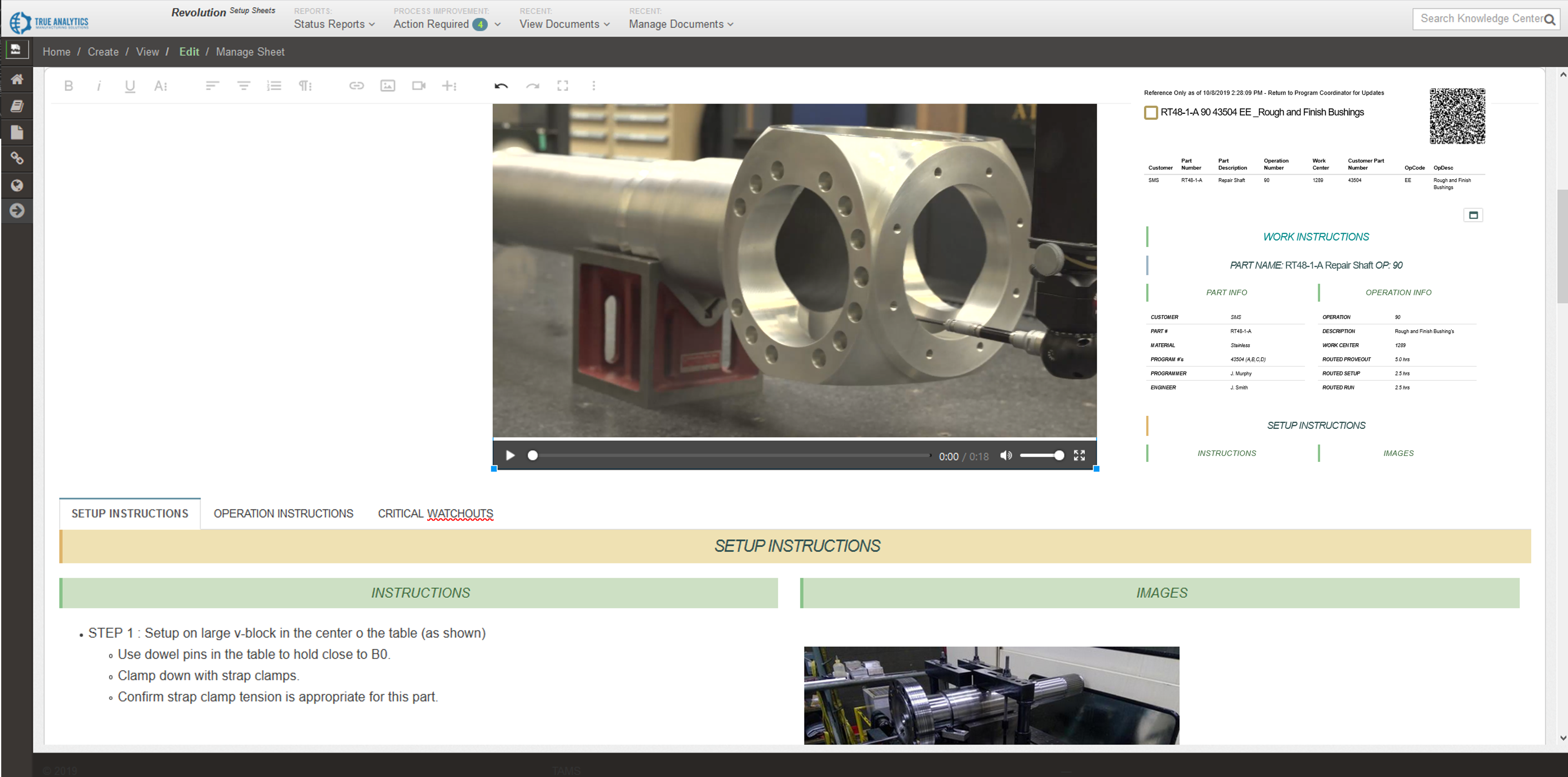This screenshot has height=777, width=1568.
Task: Toggle fullscreen editor mode icon
Action: point(563,86)
